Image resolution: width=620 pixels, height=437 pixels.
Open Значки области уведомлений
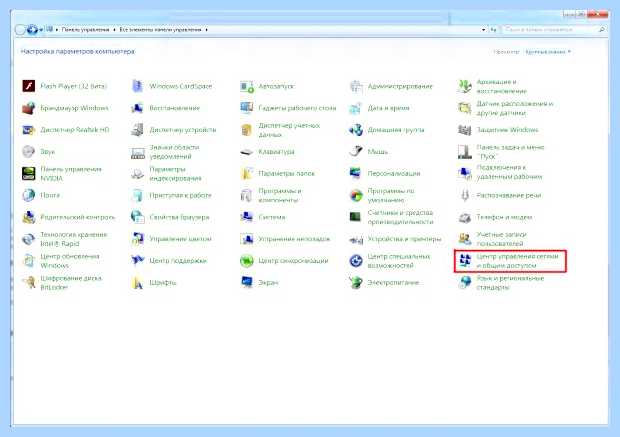(165, 152)
